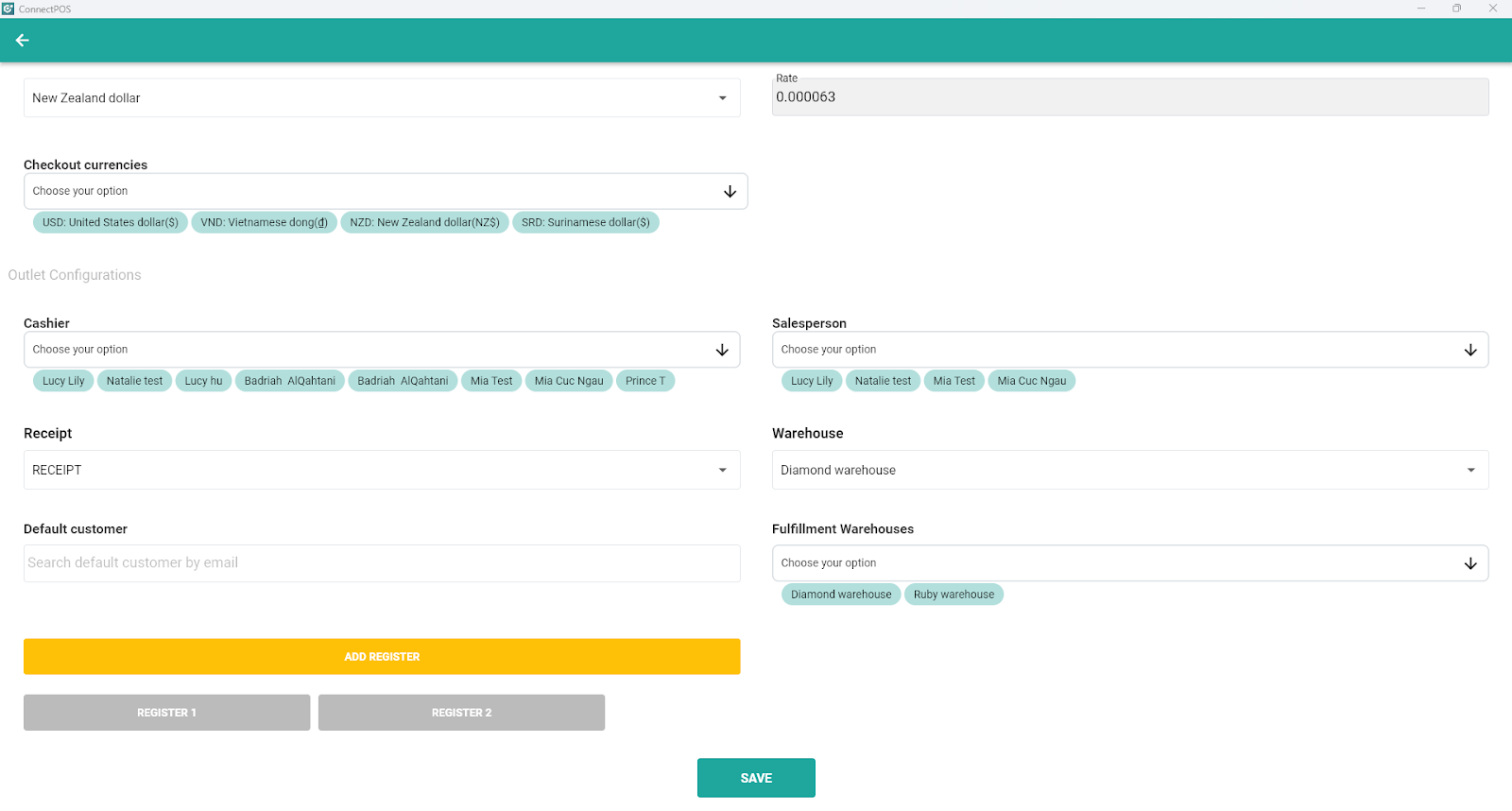Screen dimensions: 1512x811
Task: Click the Salesperson down arrow icon
Action: [x=1470, y=350]
